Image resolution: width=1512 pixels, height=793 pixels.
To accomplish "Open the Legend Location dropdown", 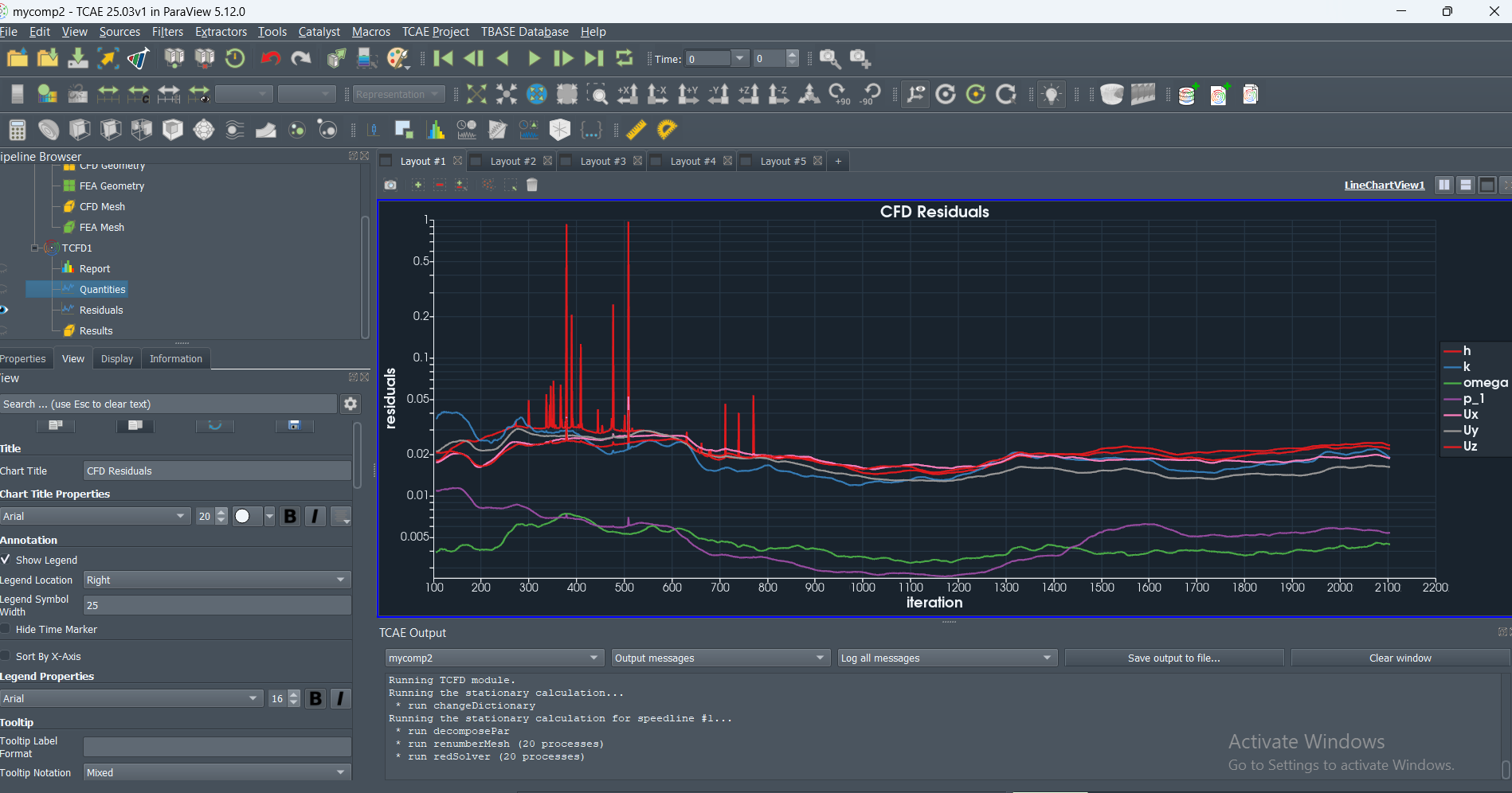I will tap(217, 580).
